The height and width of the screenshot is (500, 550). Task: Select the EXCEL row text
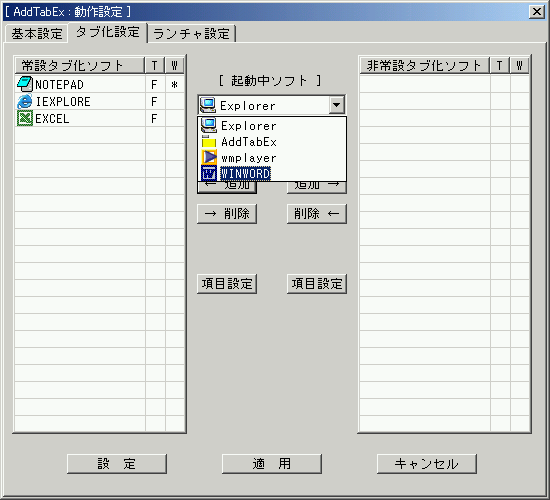52,119
